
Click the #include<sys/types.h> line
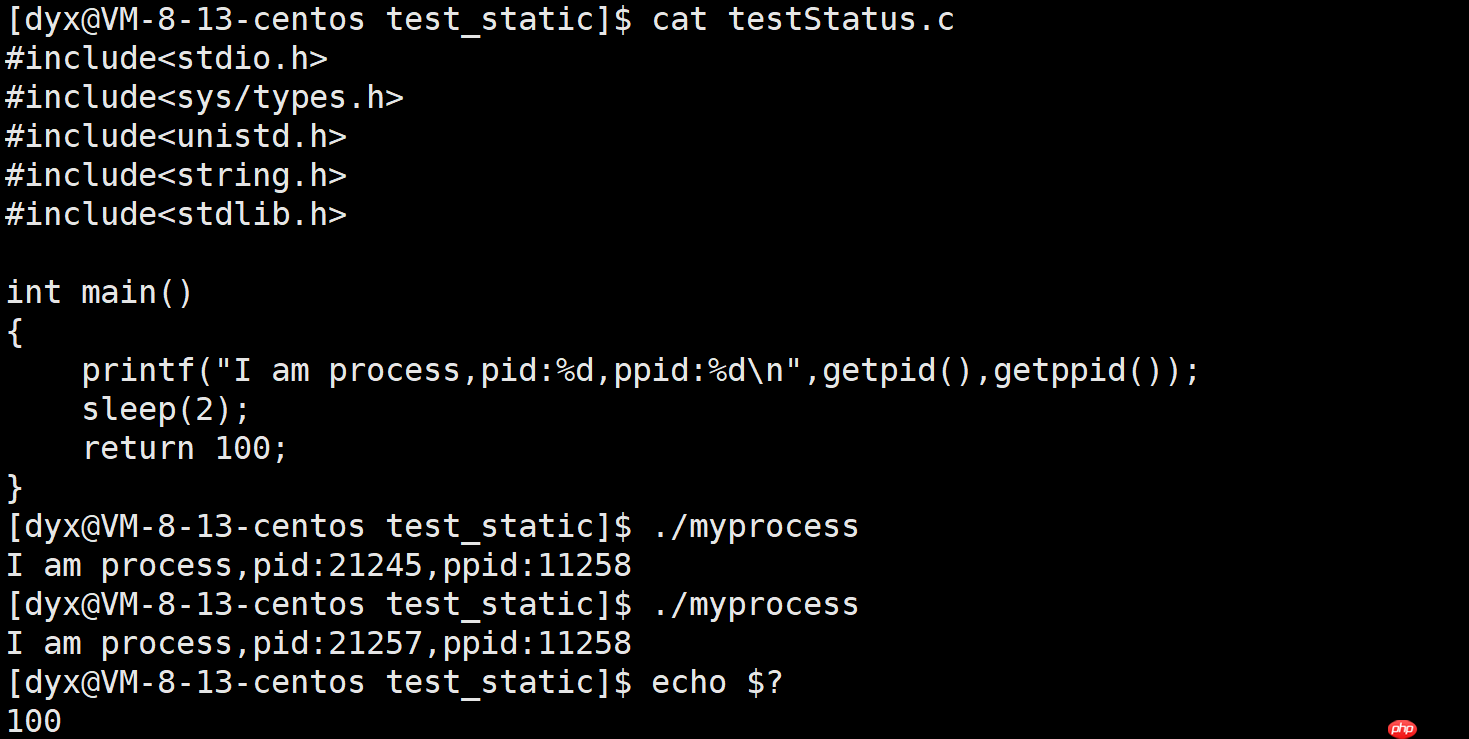pos(204,98)
